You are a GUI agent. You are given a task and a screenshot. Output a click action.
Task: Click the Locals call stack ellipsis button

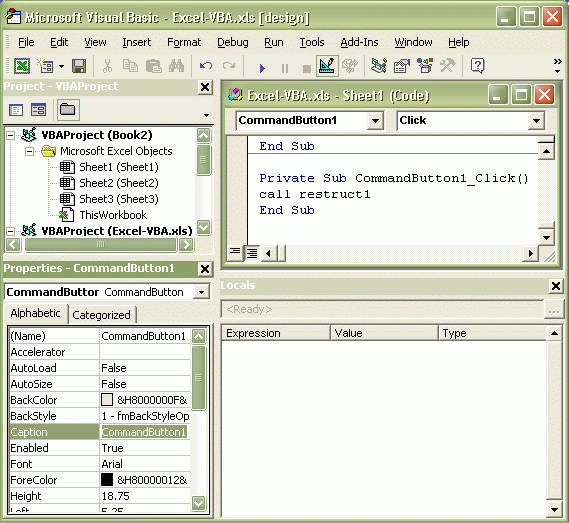pos(554,310)
